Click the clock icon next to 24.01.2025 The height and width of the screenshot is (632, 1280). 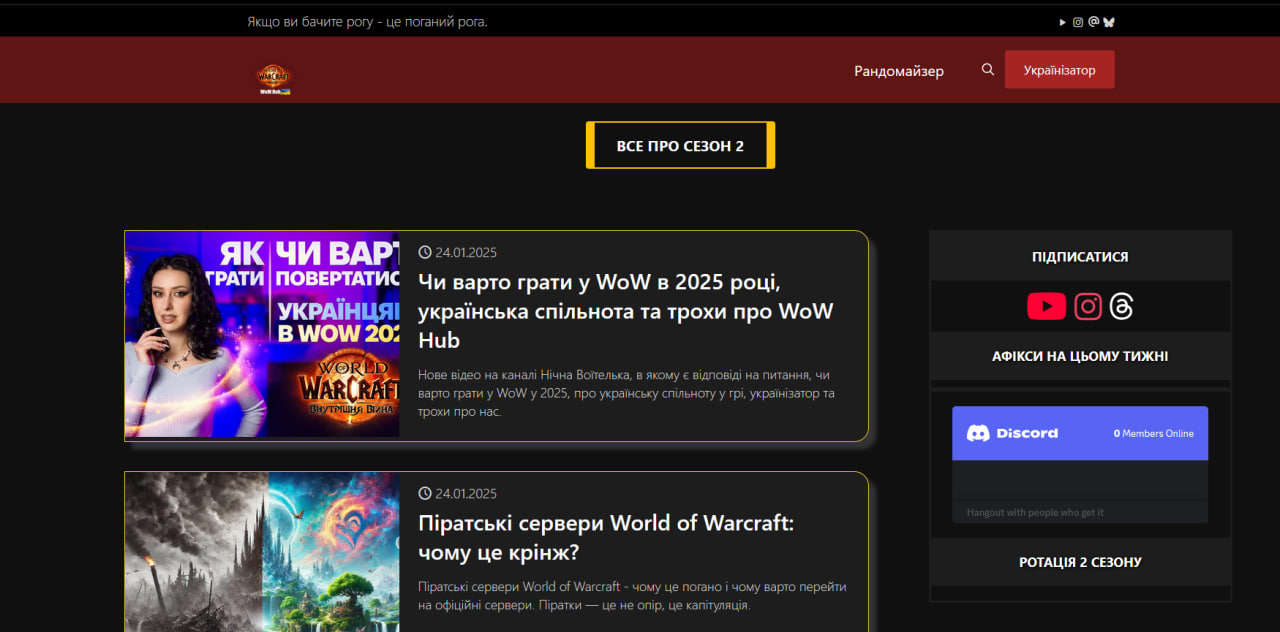425,252
